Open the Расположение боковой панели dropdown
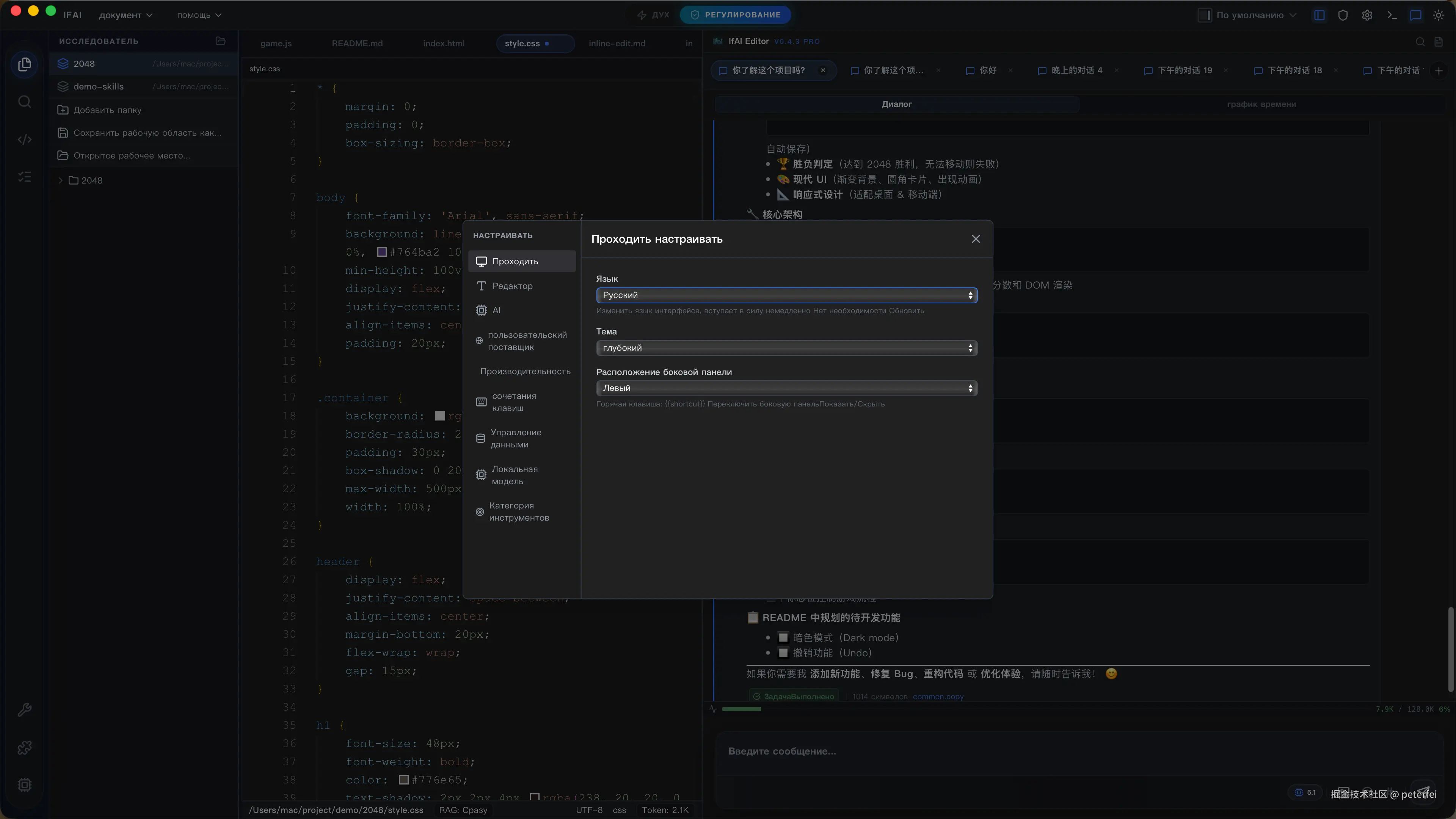 pyautogui.click(x=786, y=388)
